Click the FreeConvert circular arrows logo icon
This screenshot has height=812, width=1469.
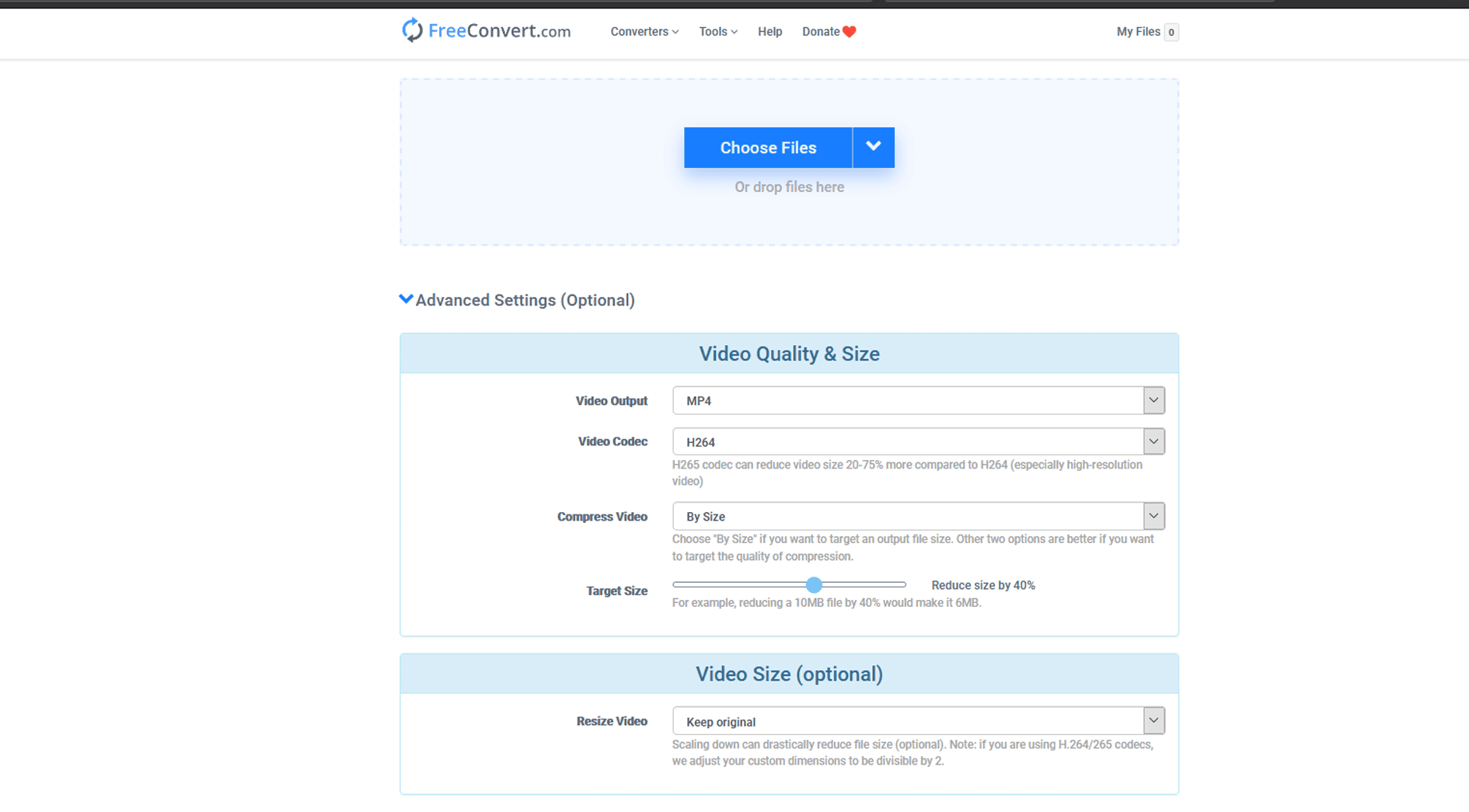411,30
